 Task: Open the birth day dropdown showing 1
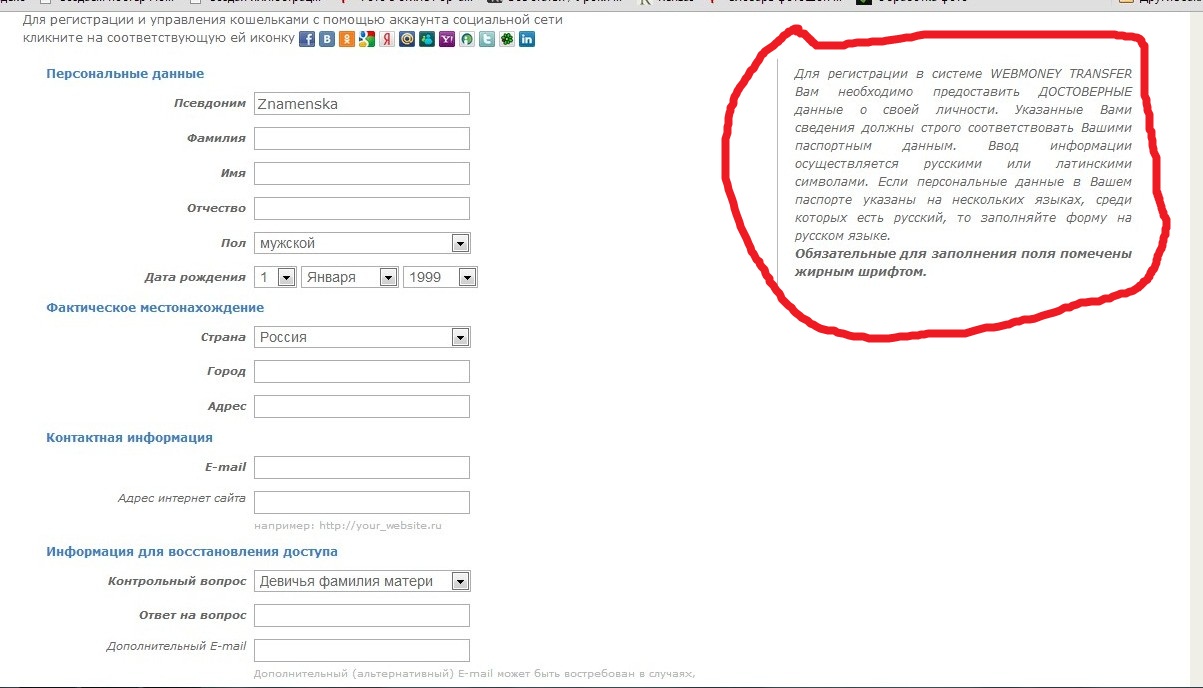point(276,277)
